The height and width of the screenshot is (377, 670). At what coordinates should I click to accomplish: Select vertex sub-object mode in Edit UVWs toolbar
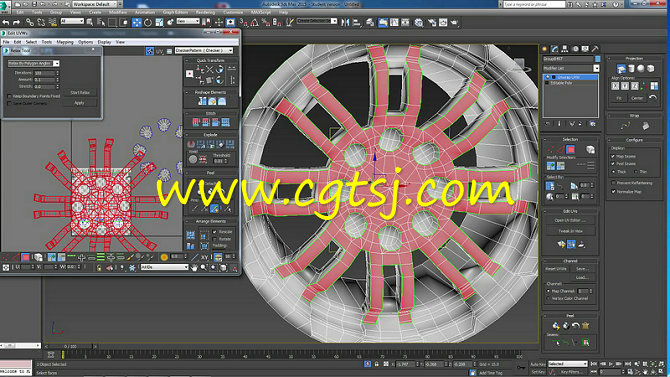6,257
